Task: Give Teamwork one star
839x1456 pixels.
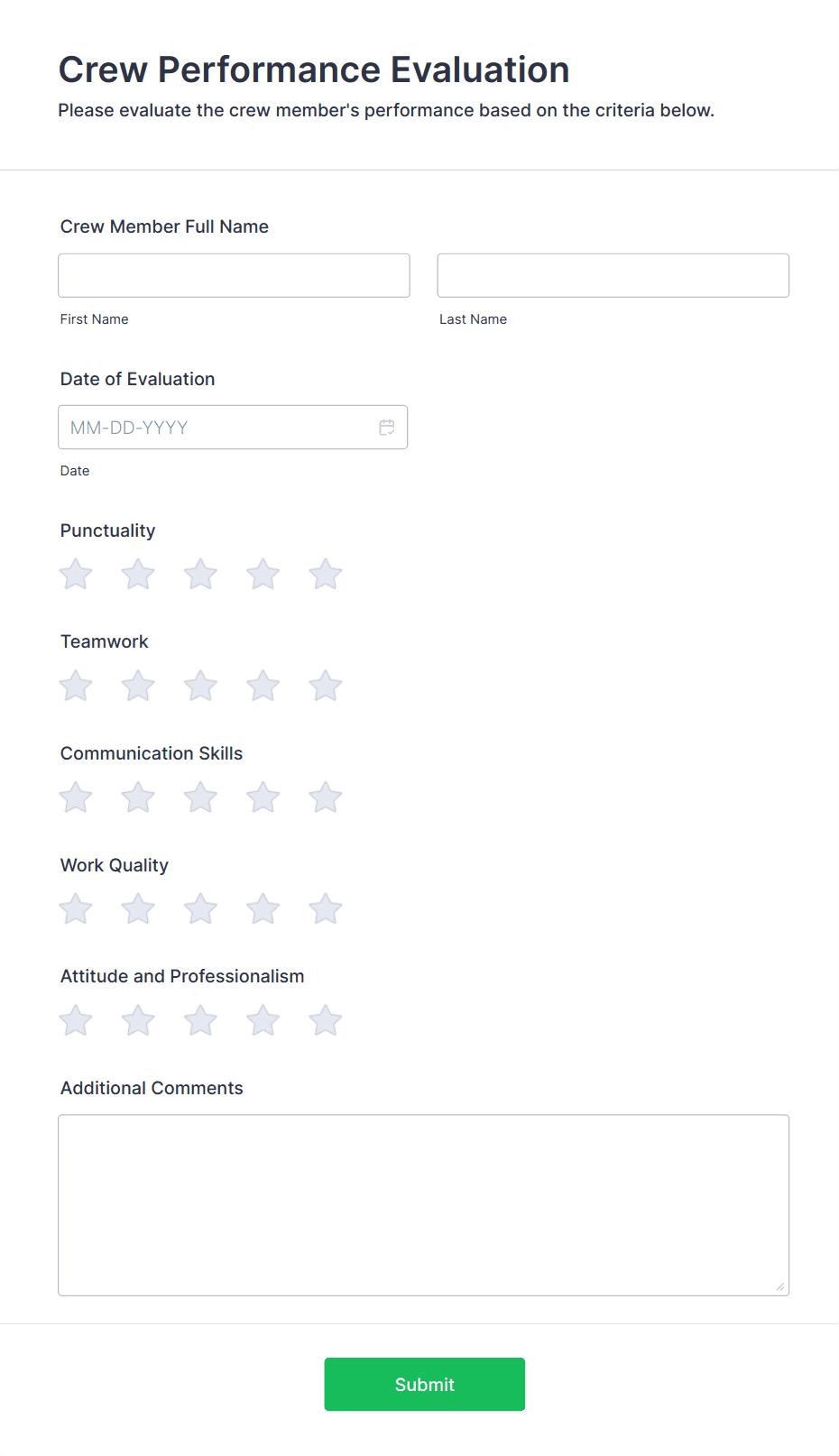Action: coord(75,686)
